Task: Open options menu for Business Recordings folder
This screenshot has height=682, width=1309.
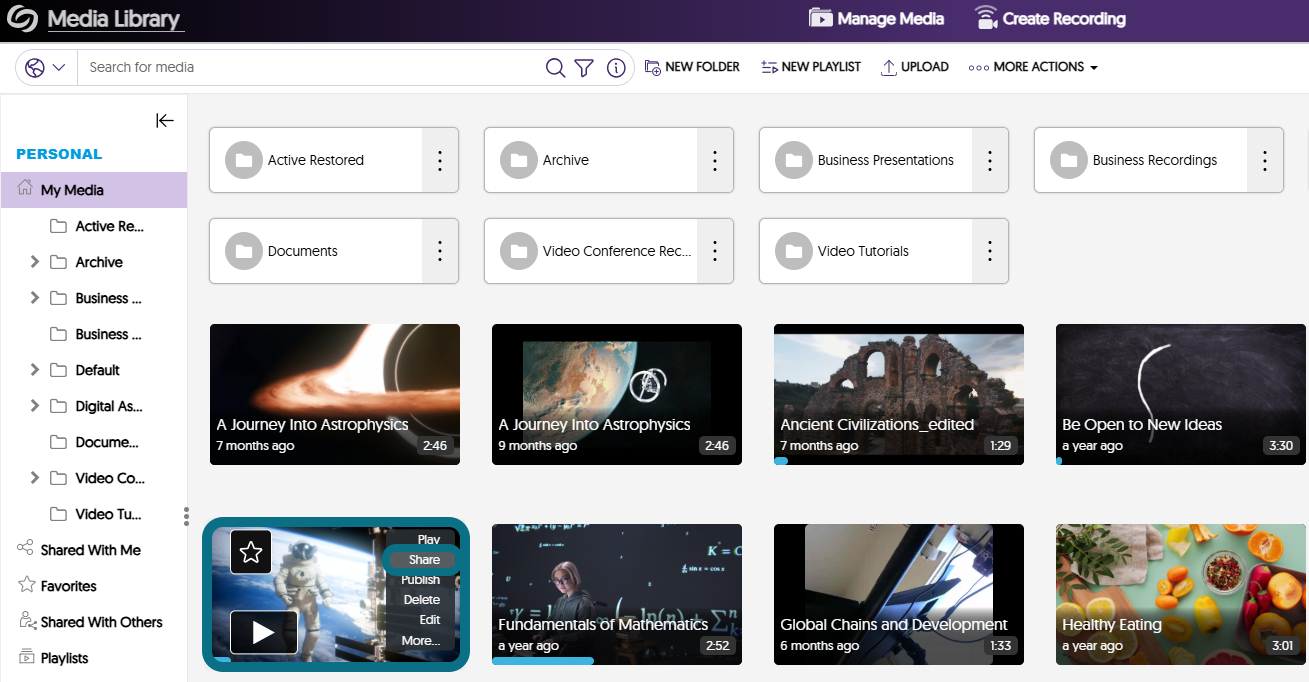Action: (x=1265, y=160)
